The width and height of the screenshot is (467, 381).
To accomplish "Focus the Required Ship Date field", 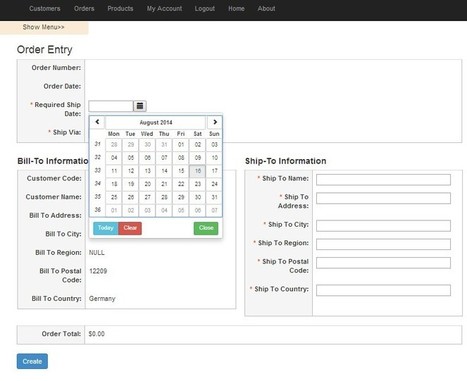I will (x=111, y=106).
